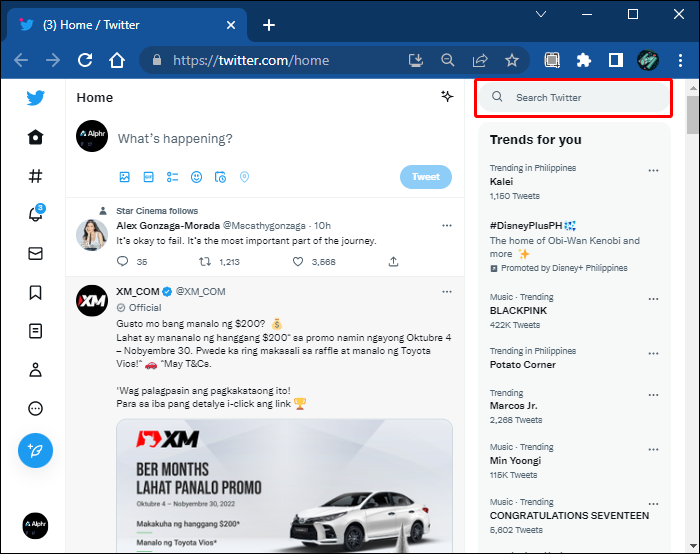The image size is (700, 554).
Task: Select the Home / Twitter browser tab
Action: [130, 25]
